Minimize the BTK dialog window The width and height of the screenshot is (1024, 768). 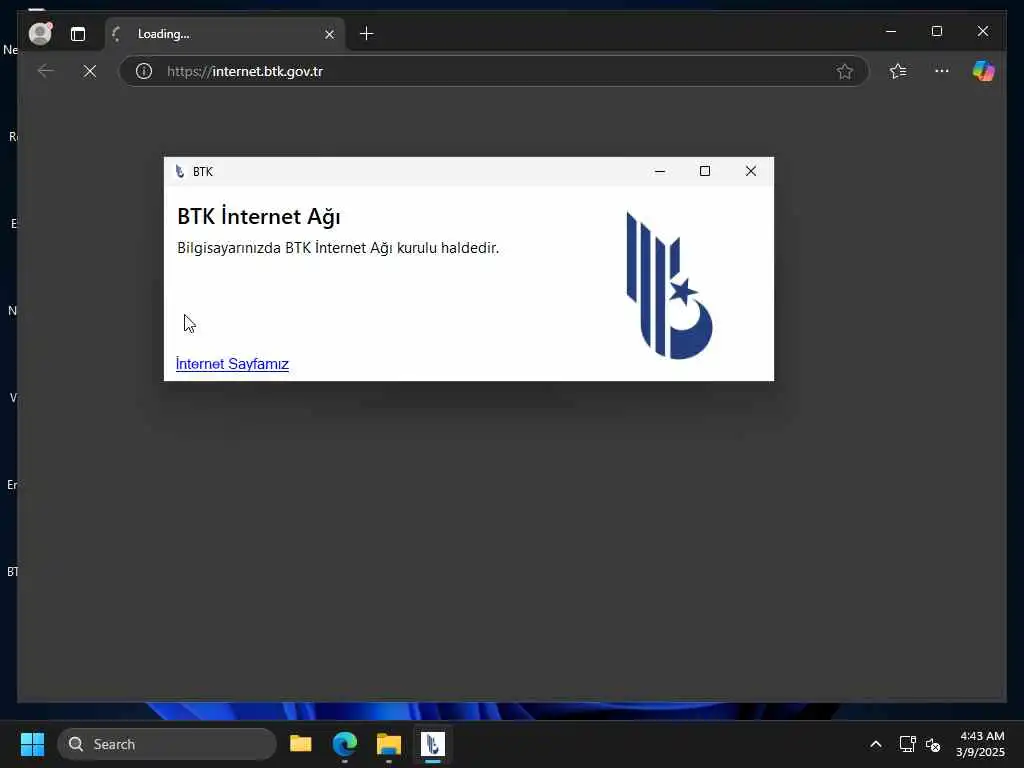pos(660,171)
